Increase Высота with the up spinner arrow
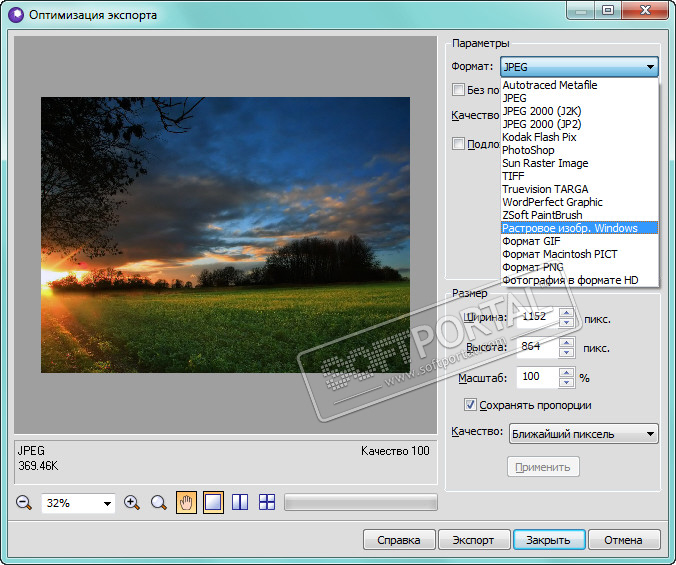Viewport: 676px width, 565px height. 566,342
